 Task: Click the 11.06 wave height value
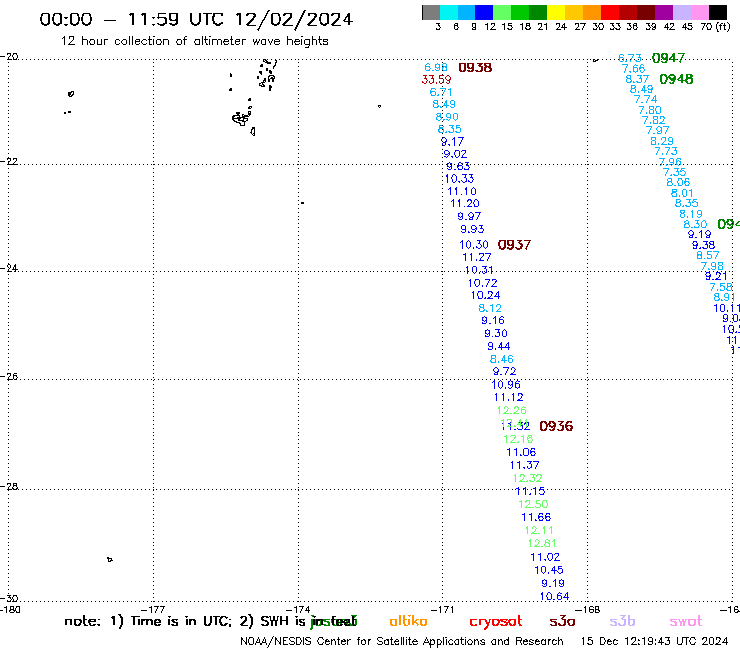[x=521, y=452]
